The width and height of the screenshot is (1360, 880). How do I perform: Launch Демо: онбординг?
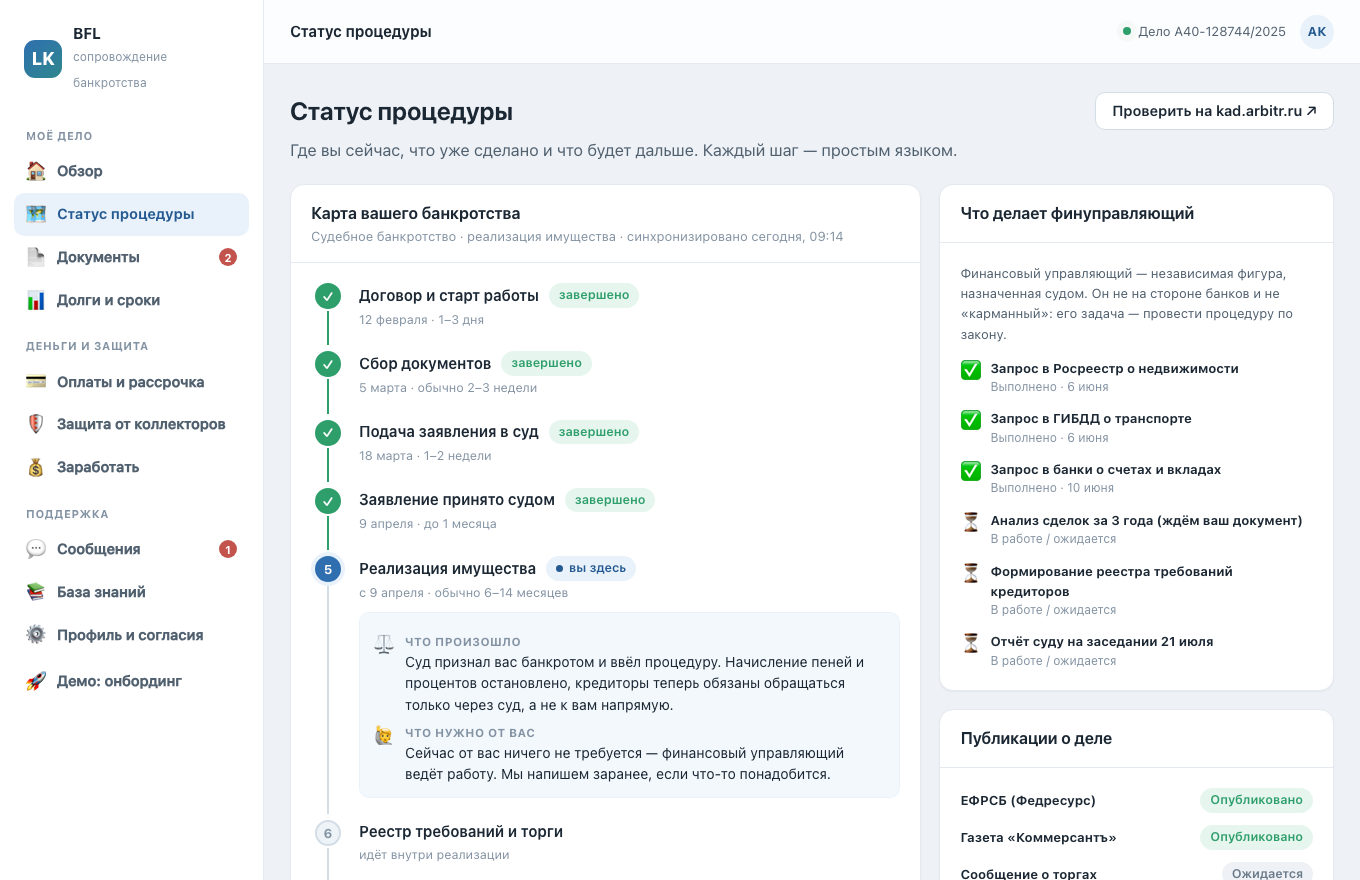pyautogui.click(x=131, y=681)
